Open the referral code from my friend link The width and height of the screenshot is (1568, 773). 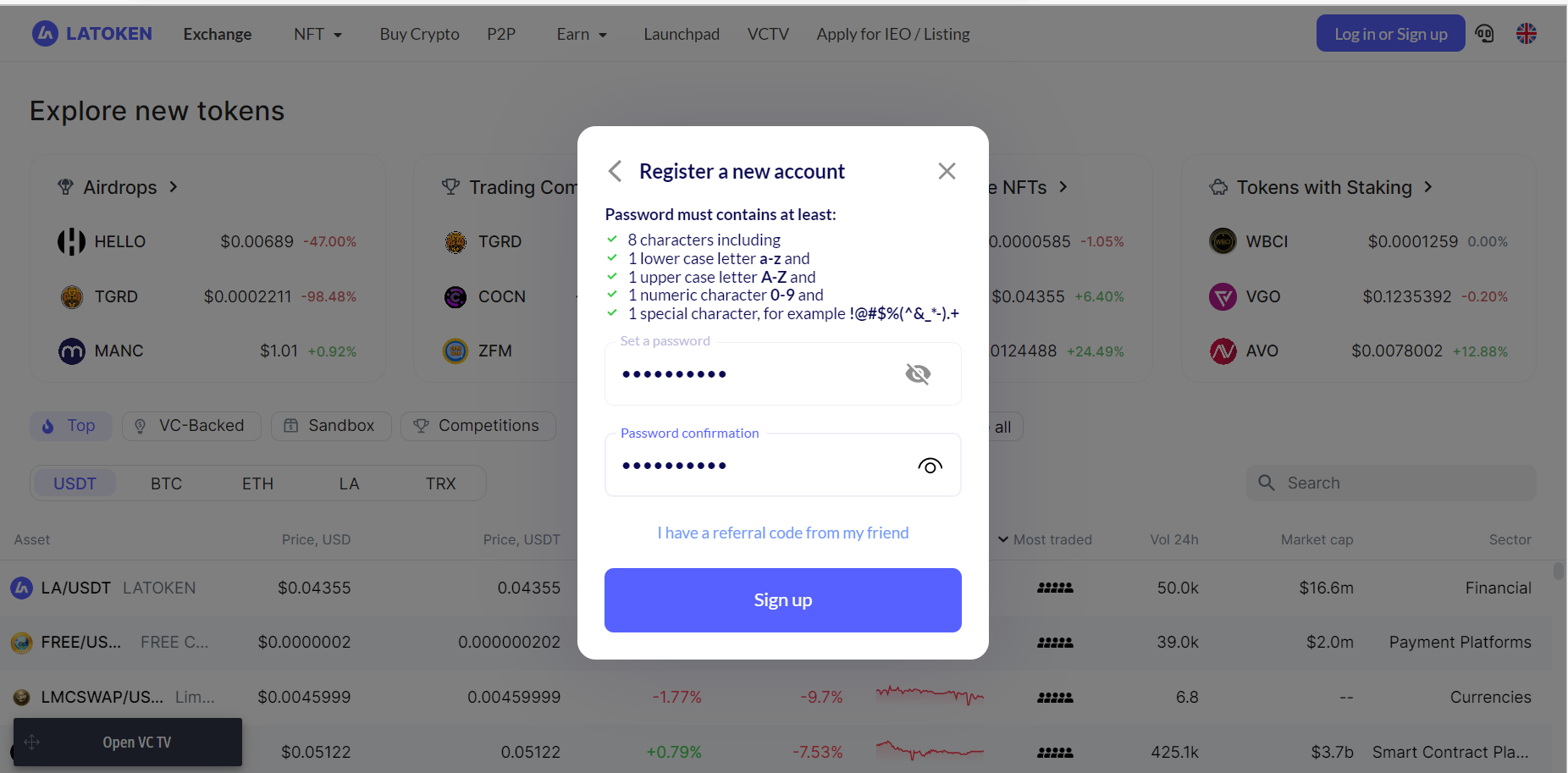click(782, 533)
